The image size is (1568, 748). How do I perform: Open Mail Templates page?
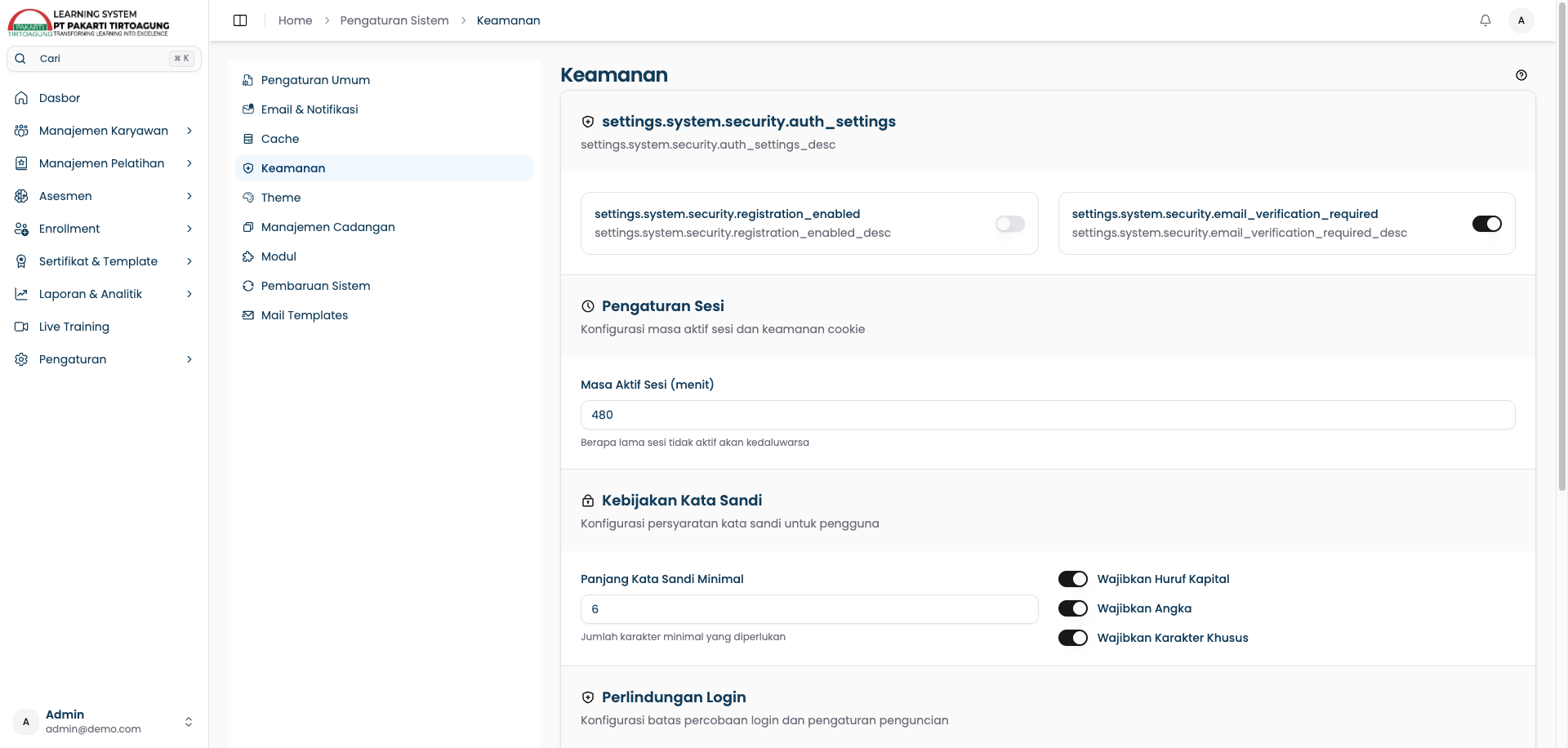[385, 315]
